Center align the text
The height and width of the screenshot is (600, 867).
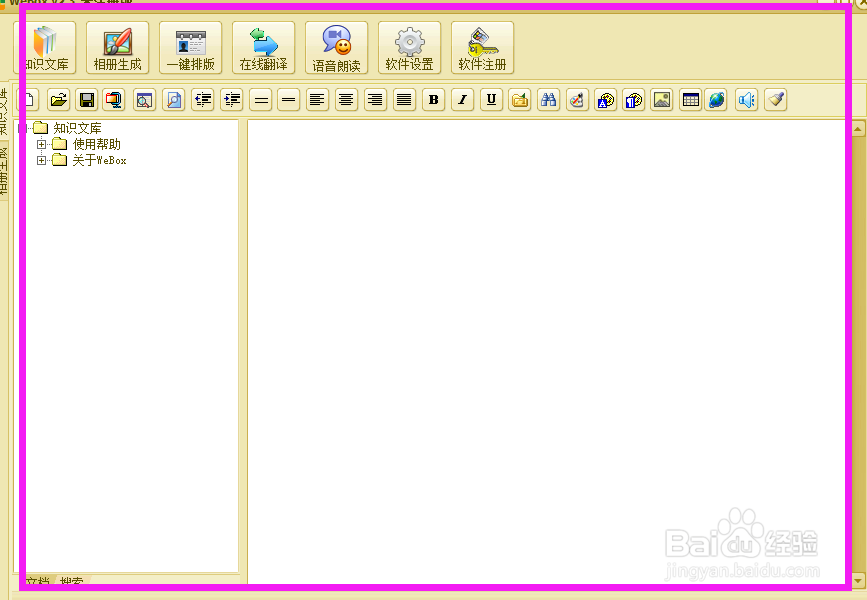pos(346,100)
